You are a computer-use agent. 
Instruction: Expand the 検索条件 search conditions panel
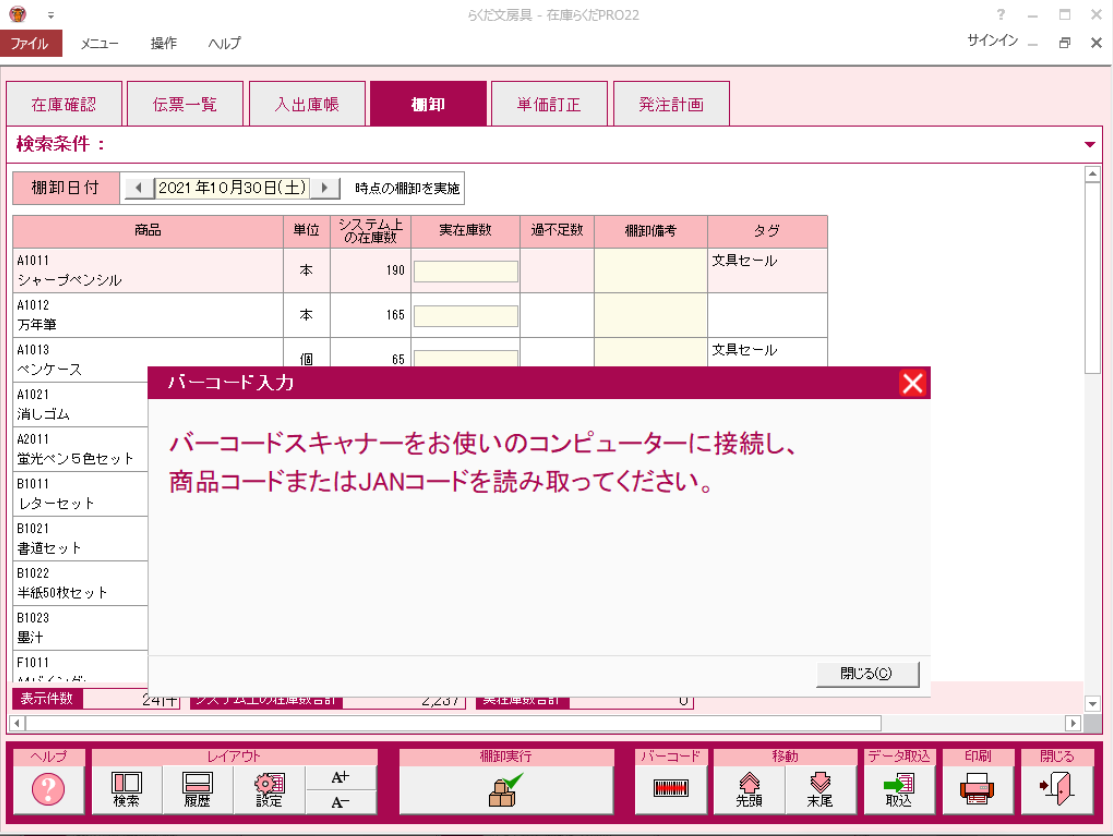click(x=1089, y=145)
